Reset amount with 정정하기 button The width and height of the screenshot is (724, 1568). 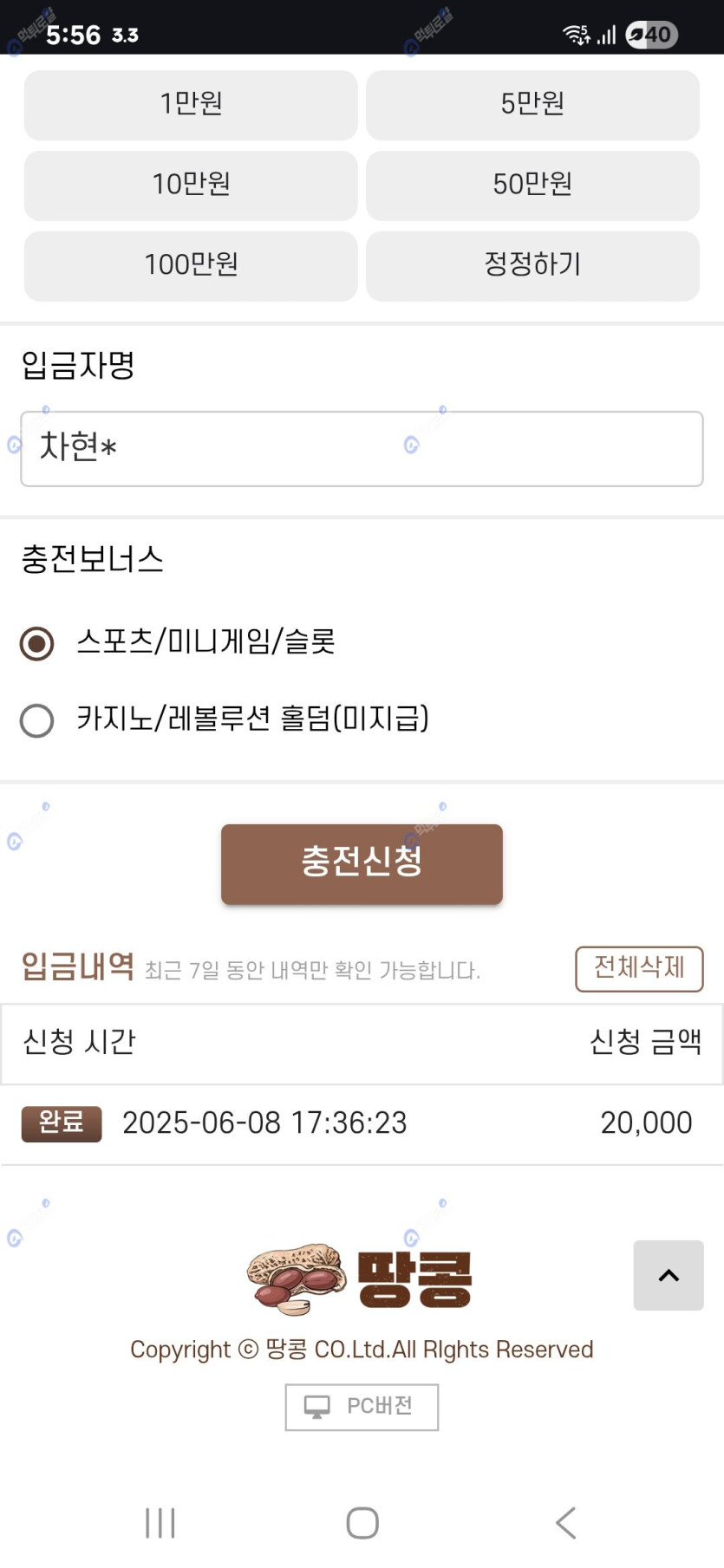point(532,265)
